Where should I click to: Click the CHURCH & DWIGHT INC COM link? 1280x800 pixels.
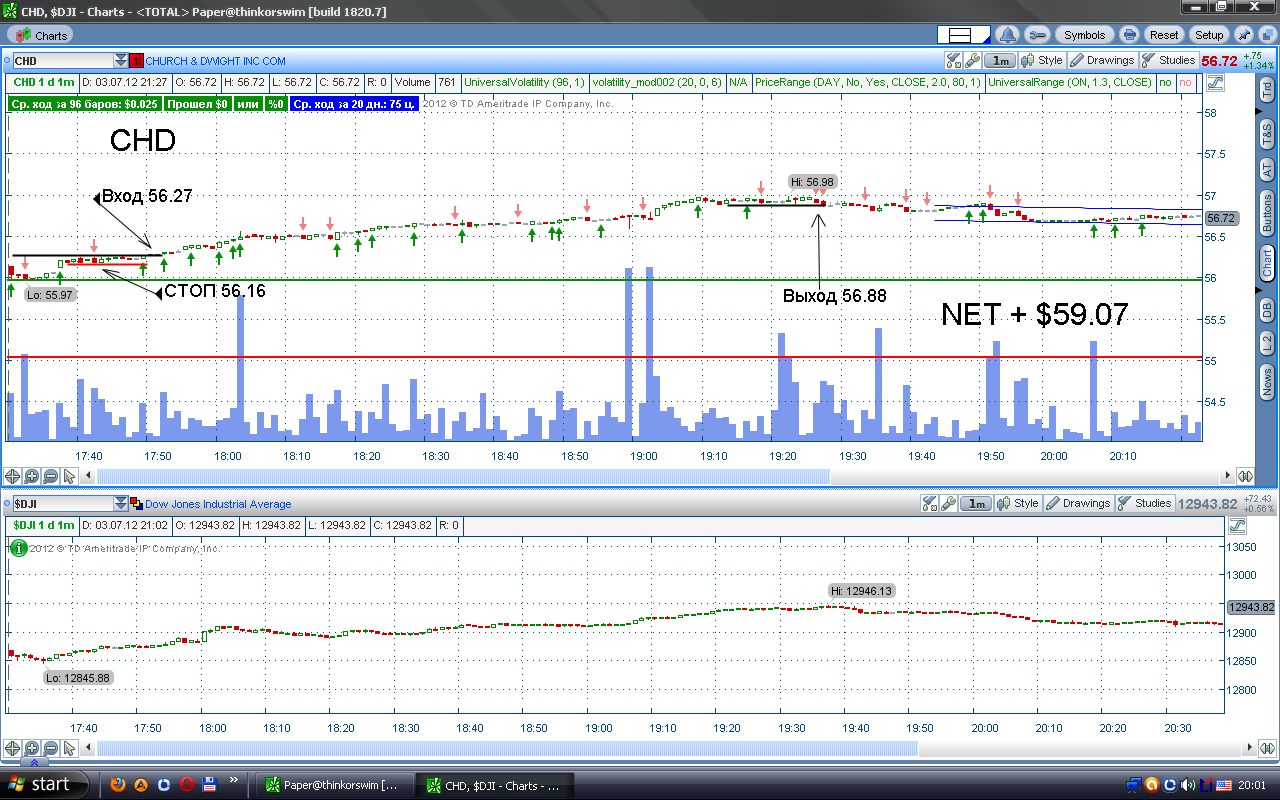pyautogui.click(x=215, y=61)
